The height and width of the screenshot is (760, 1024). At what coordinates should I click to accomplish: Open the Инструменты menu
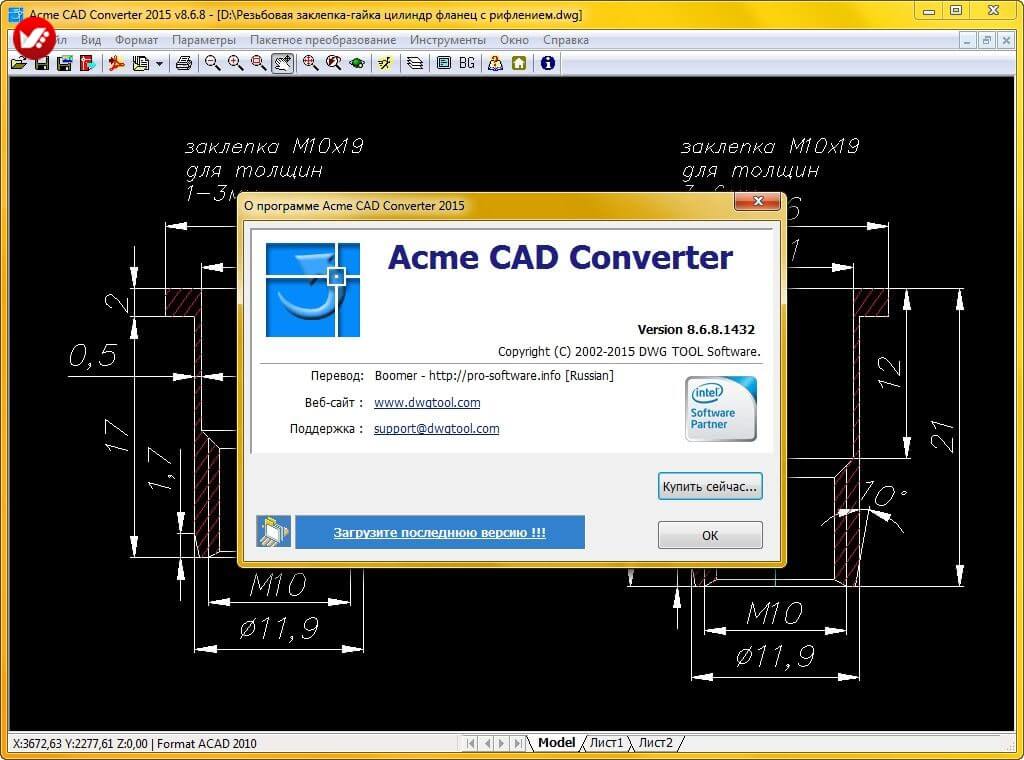pos(448,40)
